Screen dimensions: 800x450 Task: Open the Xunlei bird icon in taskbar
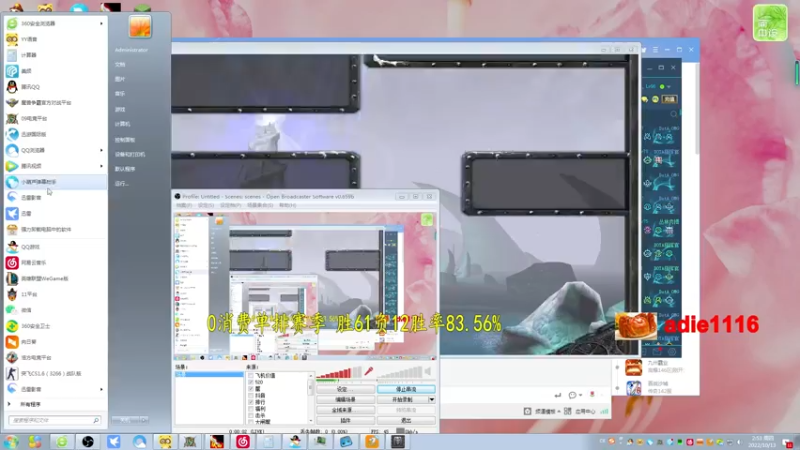[x=113, y=442]
